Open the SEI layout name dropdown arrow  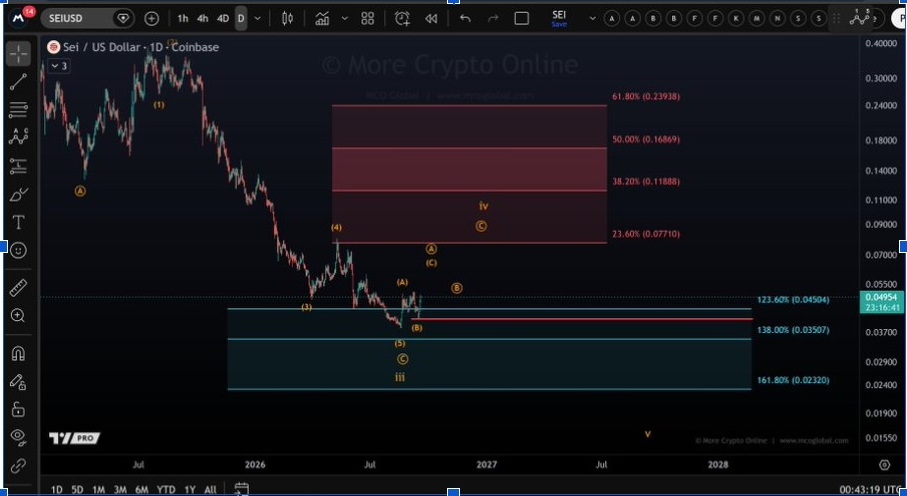592,19
